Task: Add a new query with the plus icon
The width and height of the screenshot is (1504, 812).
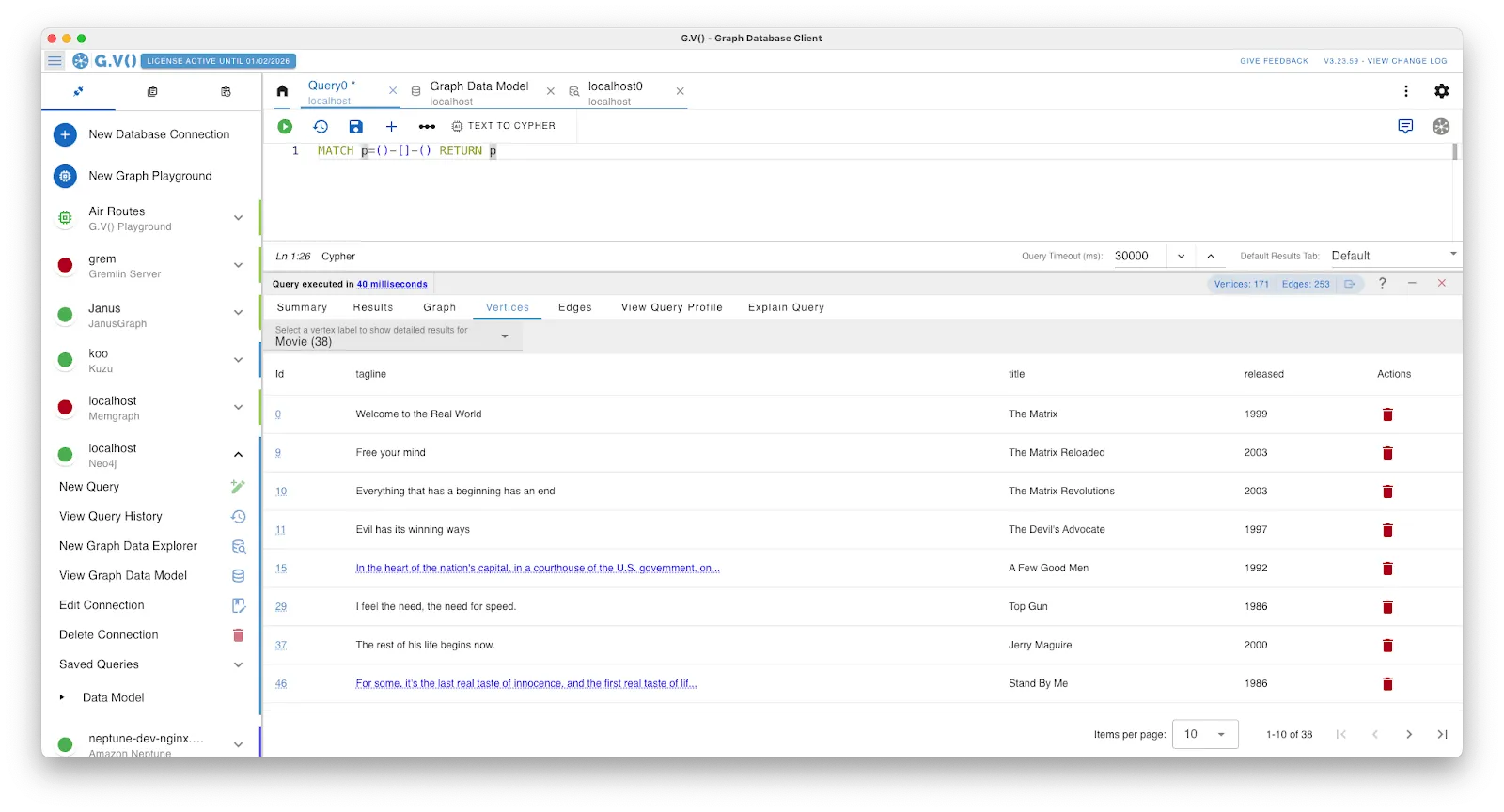Action: click(391, 126)
